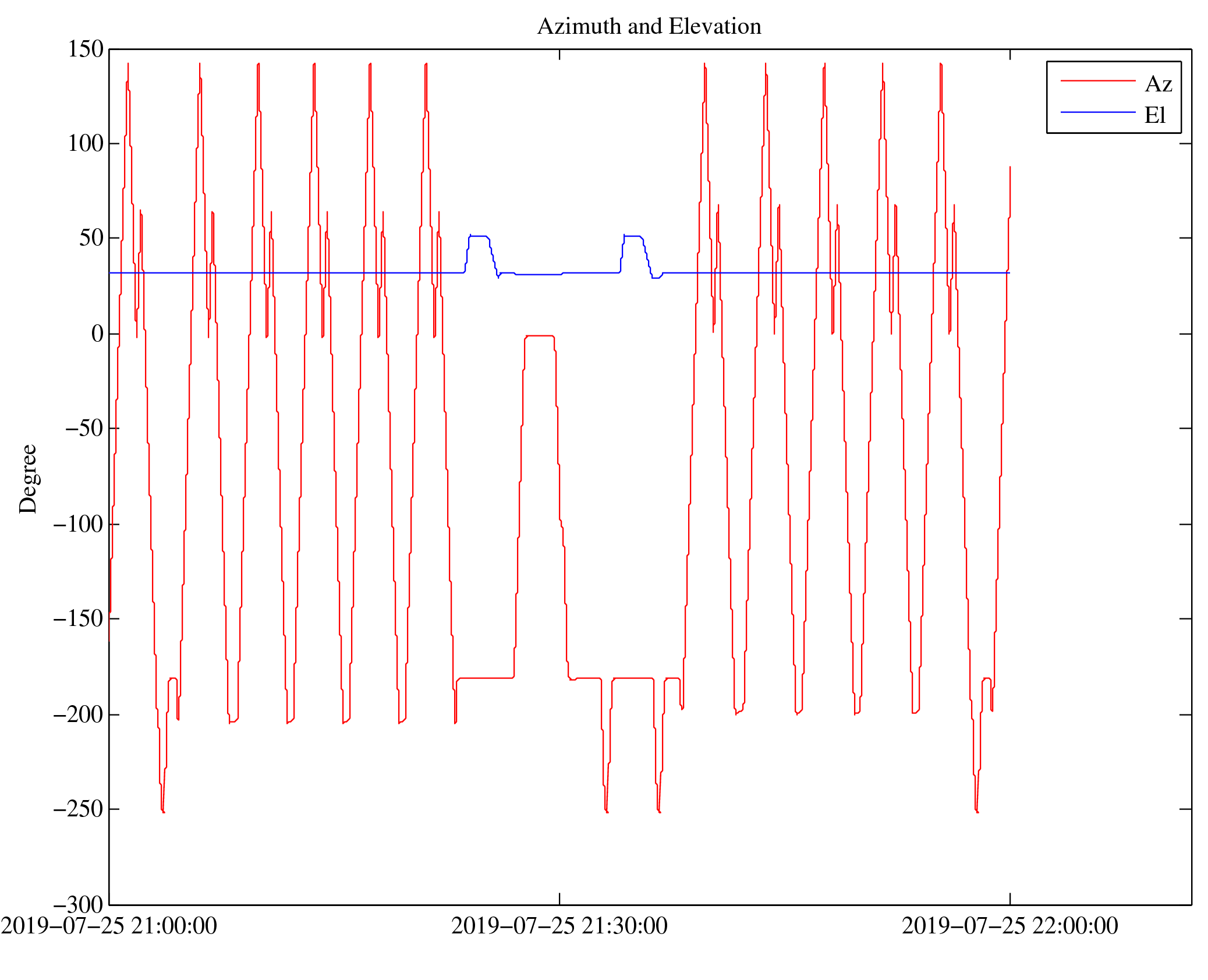Select the 'Az' legend text label
1208x980 pixels.
pos(1158,84)
